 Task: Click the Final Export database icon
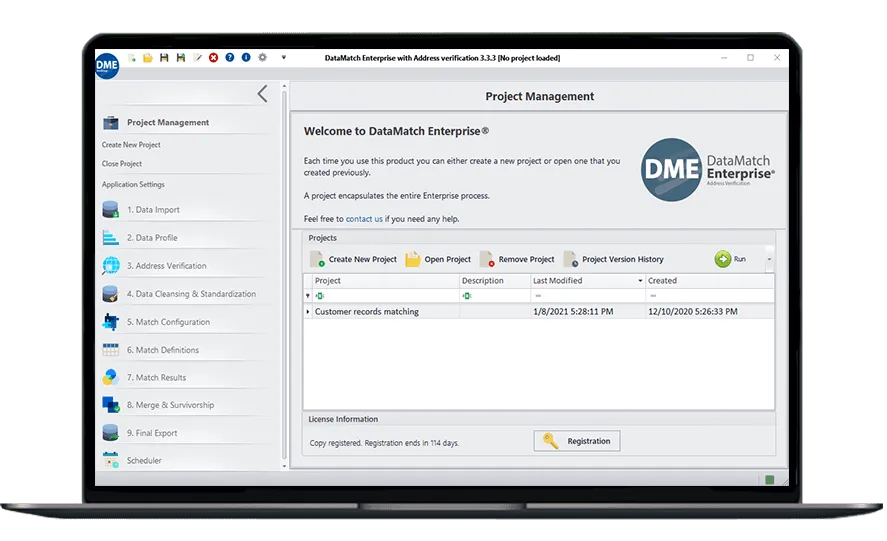pos(111,433)
